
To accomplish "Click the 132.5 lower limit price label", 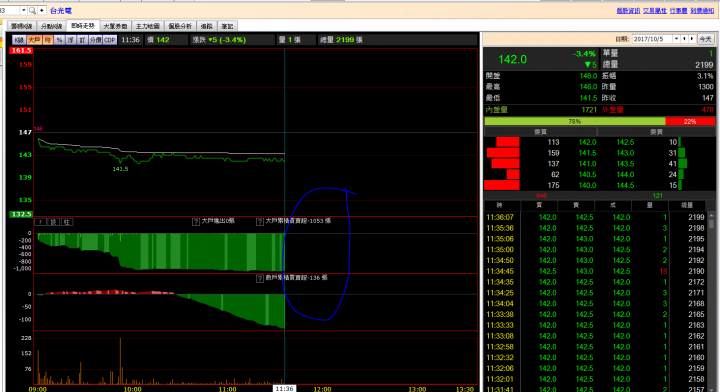I will click(21, 214).
